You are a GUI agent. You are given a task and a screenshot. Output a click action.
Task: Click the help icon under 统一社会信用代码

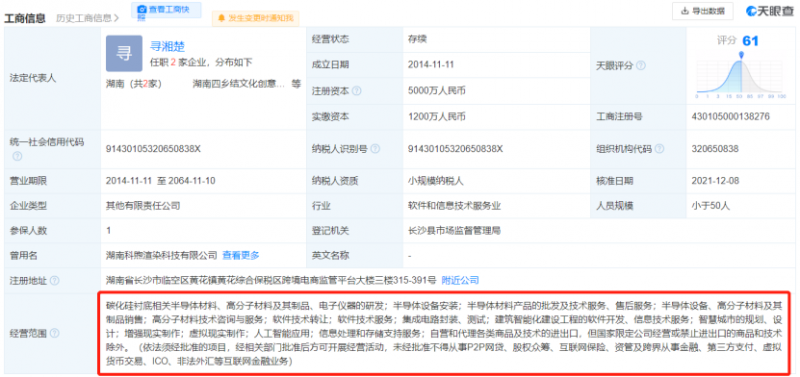tap(17, 156)
